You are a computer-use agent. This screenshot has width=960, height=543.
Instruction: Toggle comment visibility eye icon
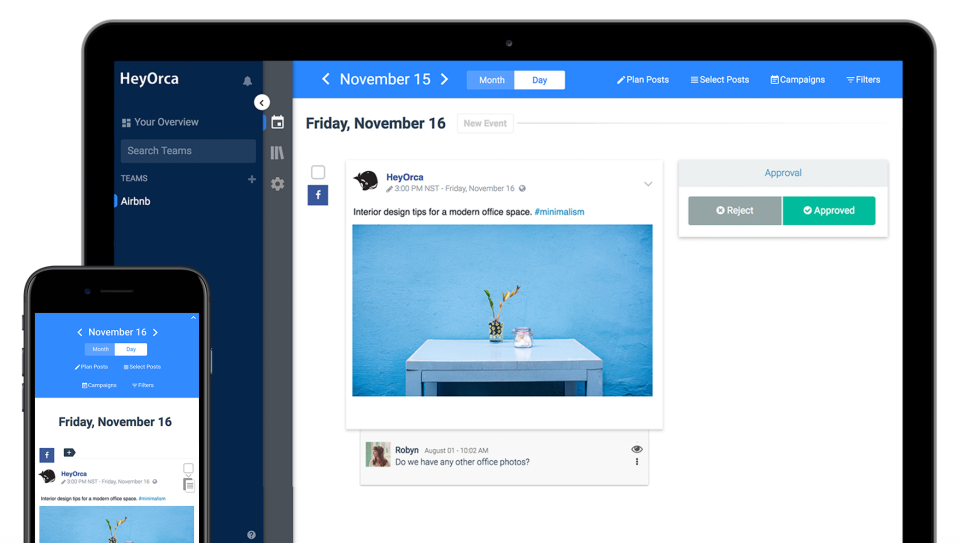coord(637,449)
